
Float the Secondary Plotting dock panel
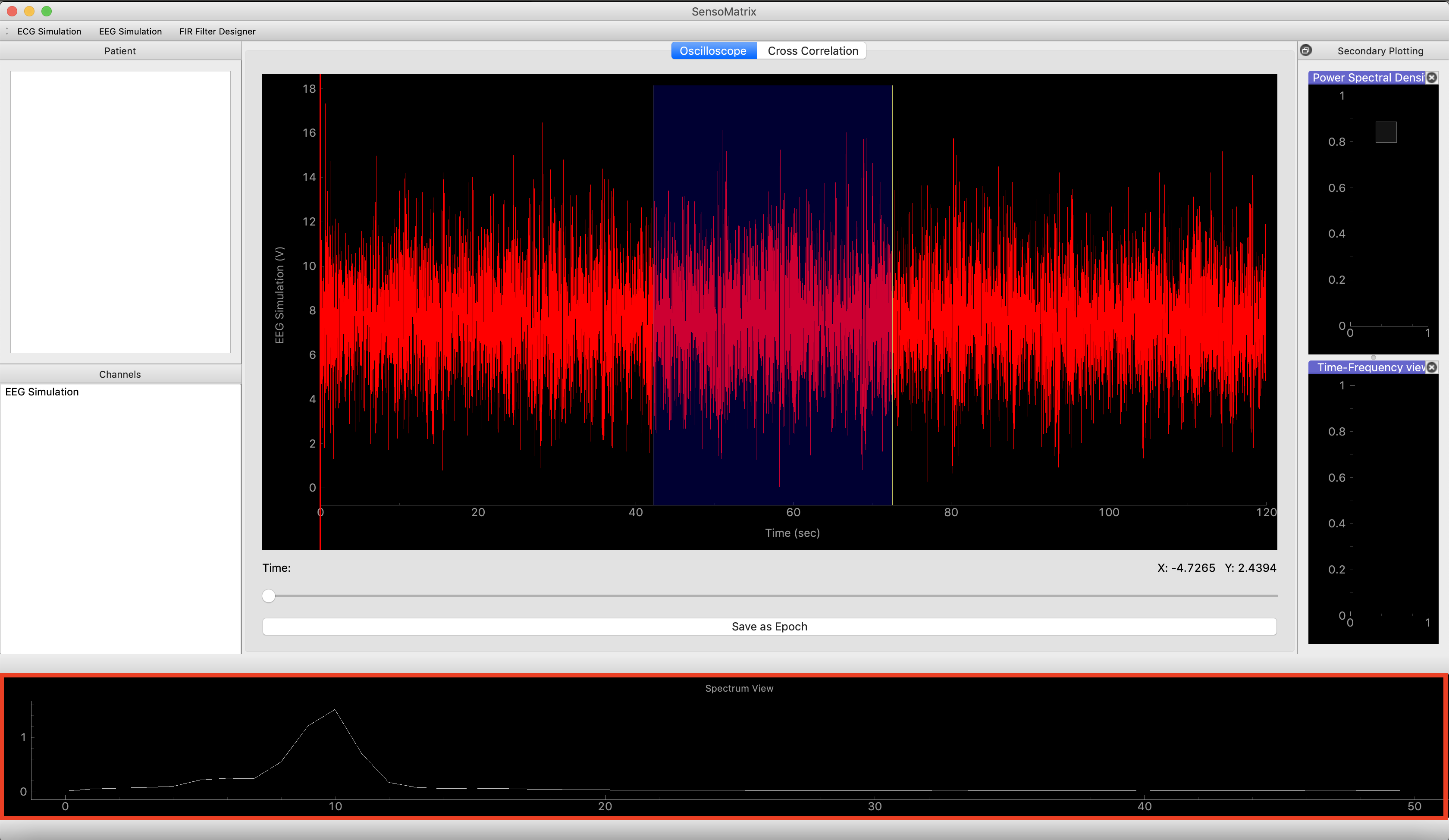point(1306,50)
